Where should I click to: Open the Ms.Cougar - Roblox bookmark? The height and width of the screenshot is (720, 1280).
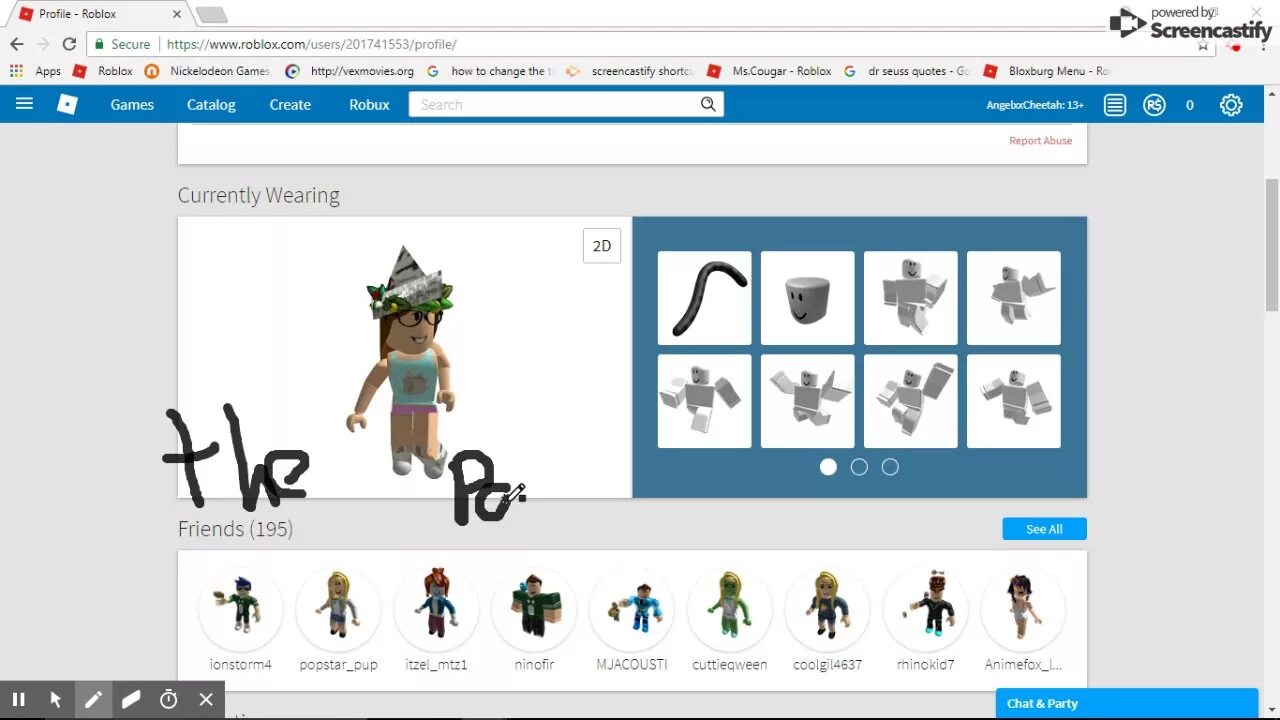click(769, 71)
